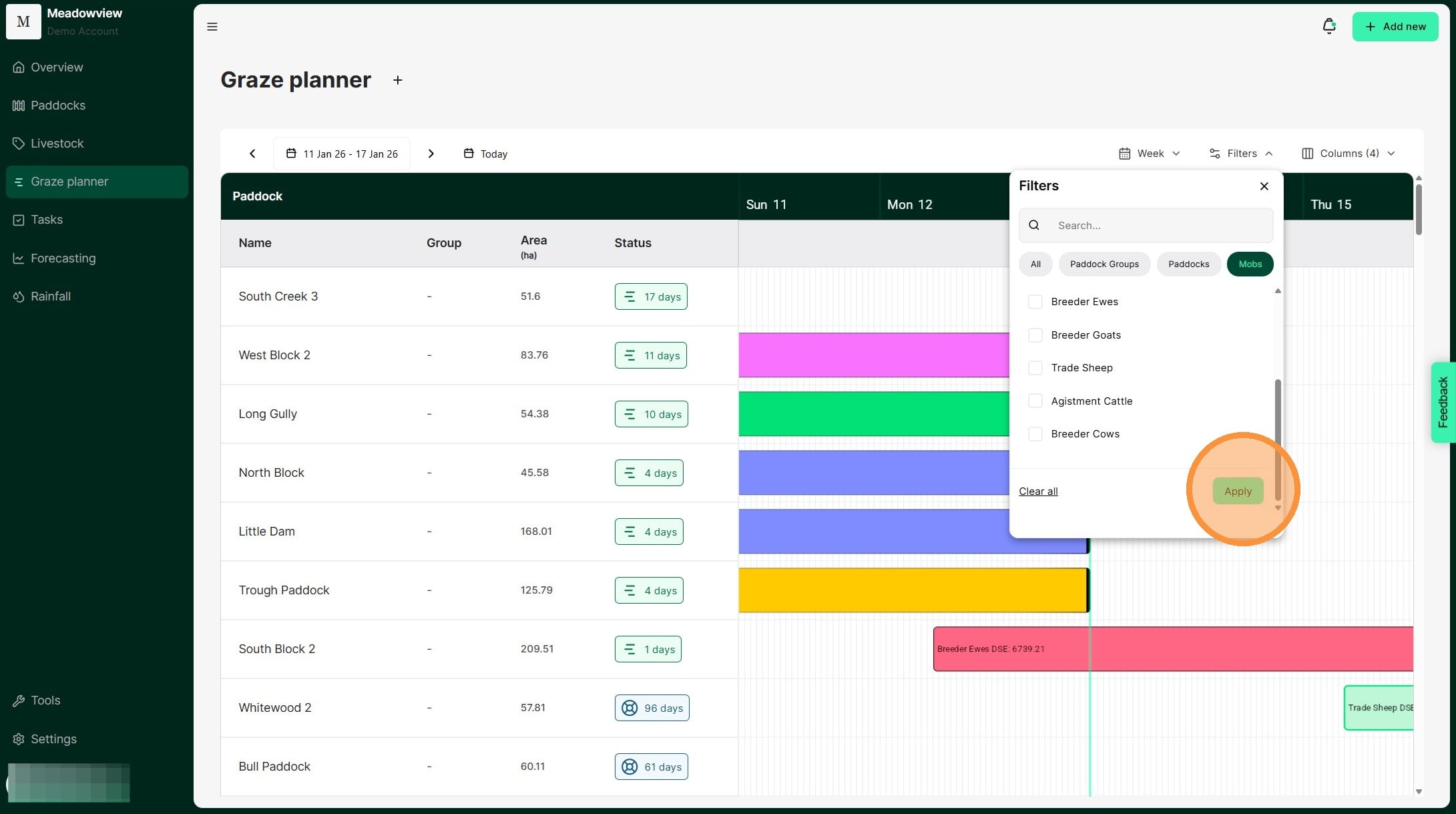Go to next week arrow
Screen dimensions: 1456x814
pos(431,154)
